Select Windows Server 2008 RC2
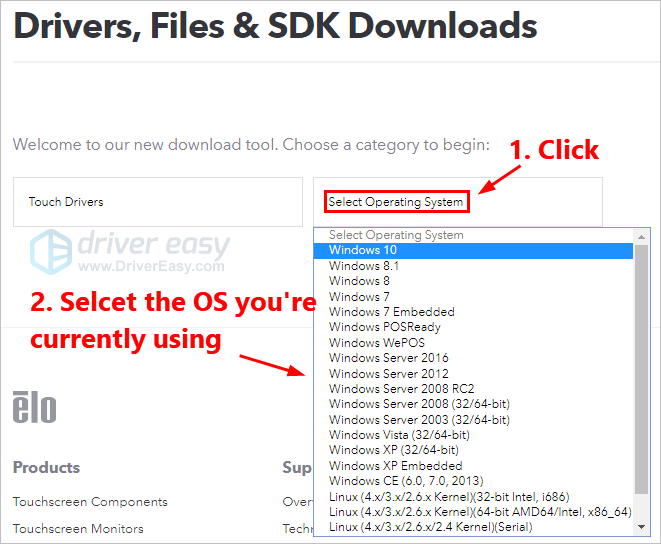The width and height of the screenshot is (661, 544). [402, 389]
